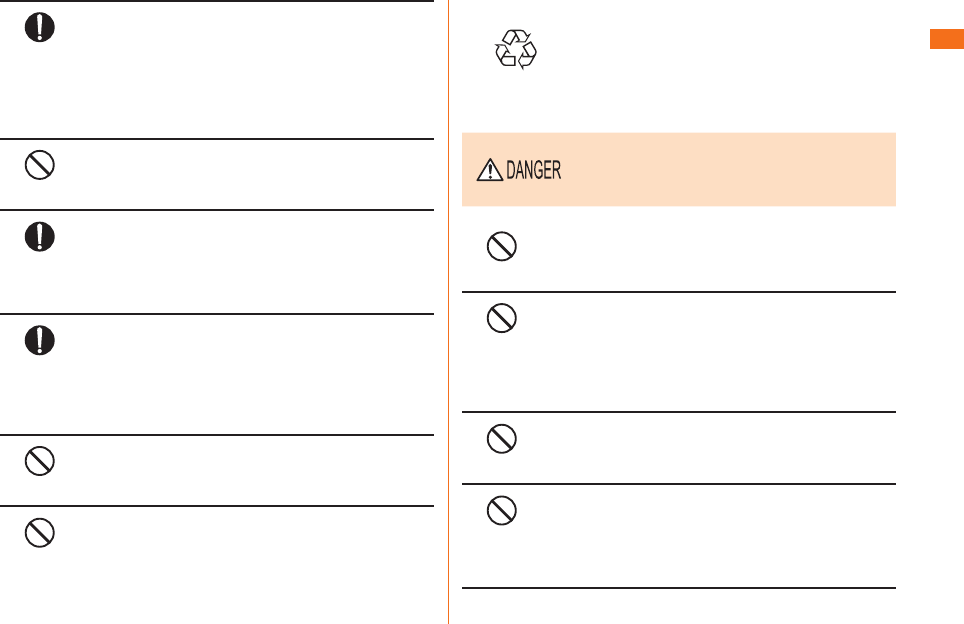Click the first prohibition icon under the DANGER banner
Viewport: 964px width, 624px height.
(502, 247)
